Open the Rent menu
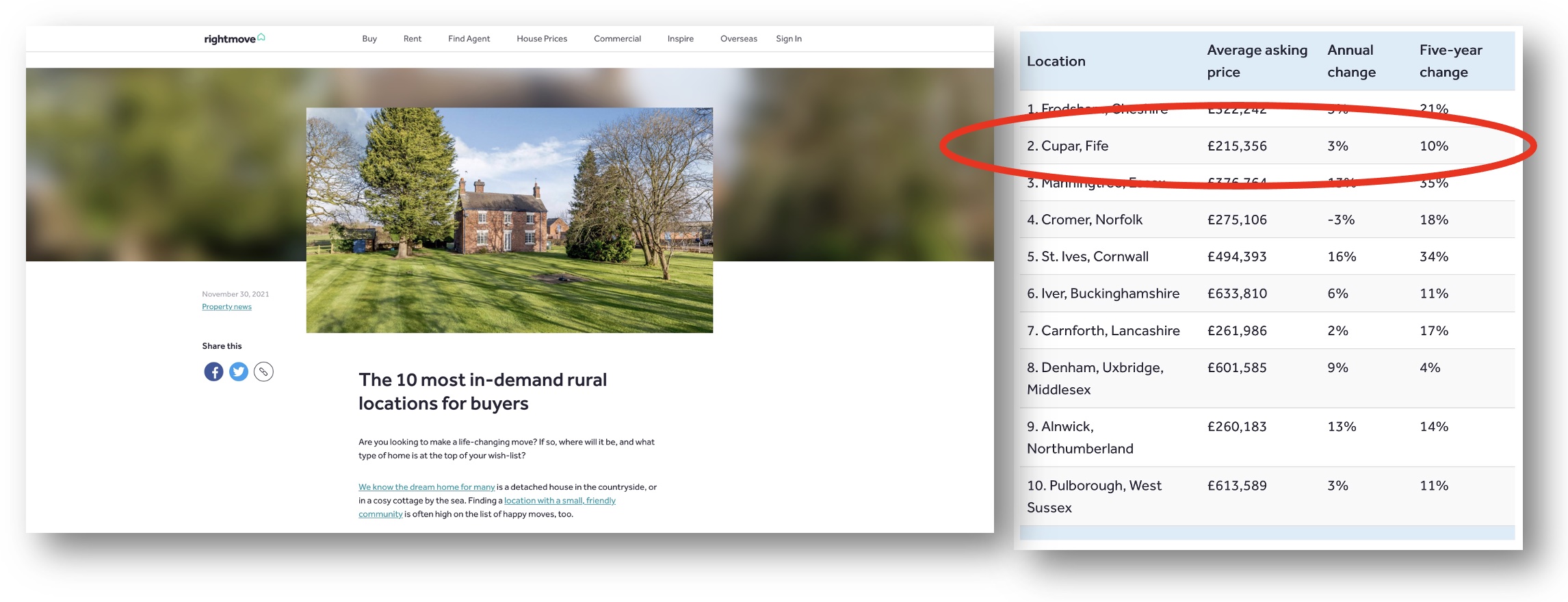This screenshot has width=1568, height=602. 413,39
